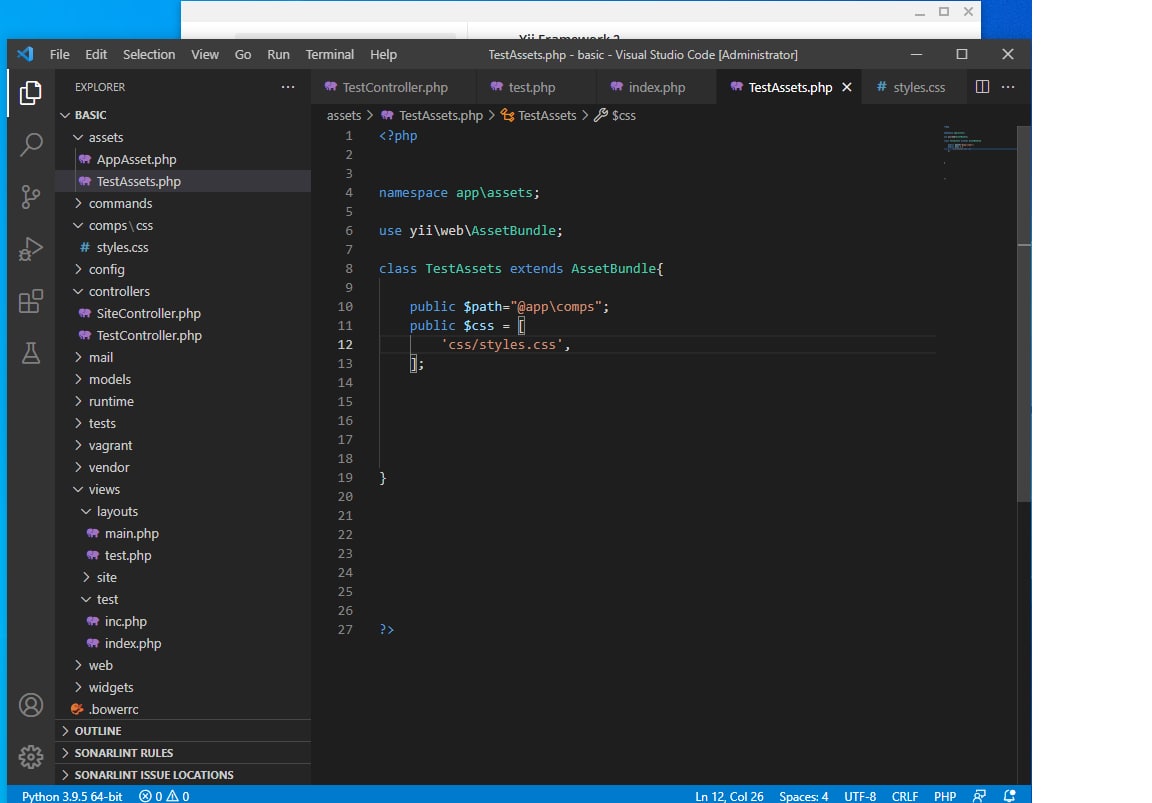The width and height of the screenshot is (1152, 803).
Task: Open the Selection menu
Action: pyautogui.click(x=149, y=54)
